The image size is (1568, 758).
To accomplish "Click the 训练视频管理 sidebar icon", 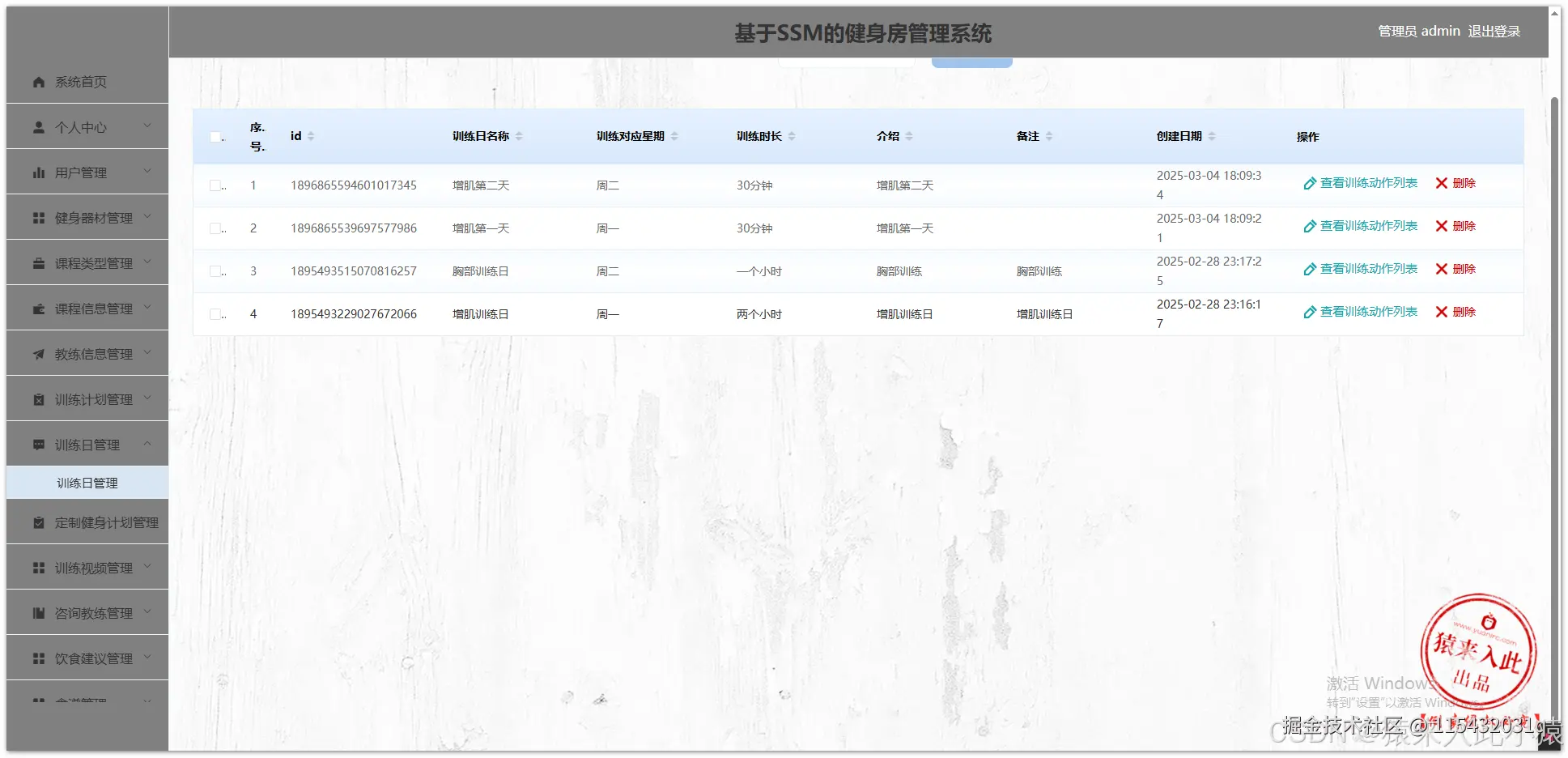I will pyautogui.click(x=37, y=567).
